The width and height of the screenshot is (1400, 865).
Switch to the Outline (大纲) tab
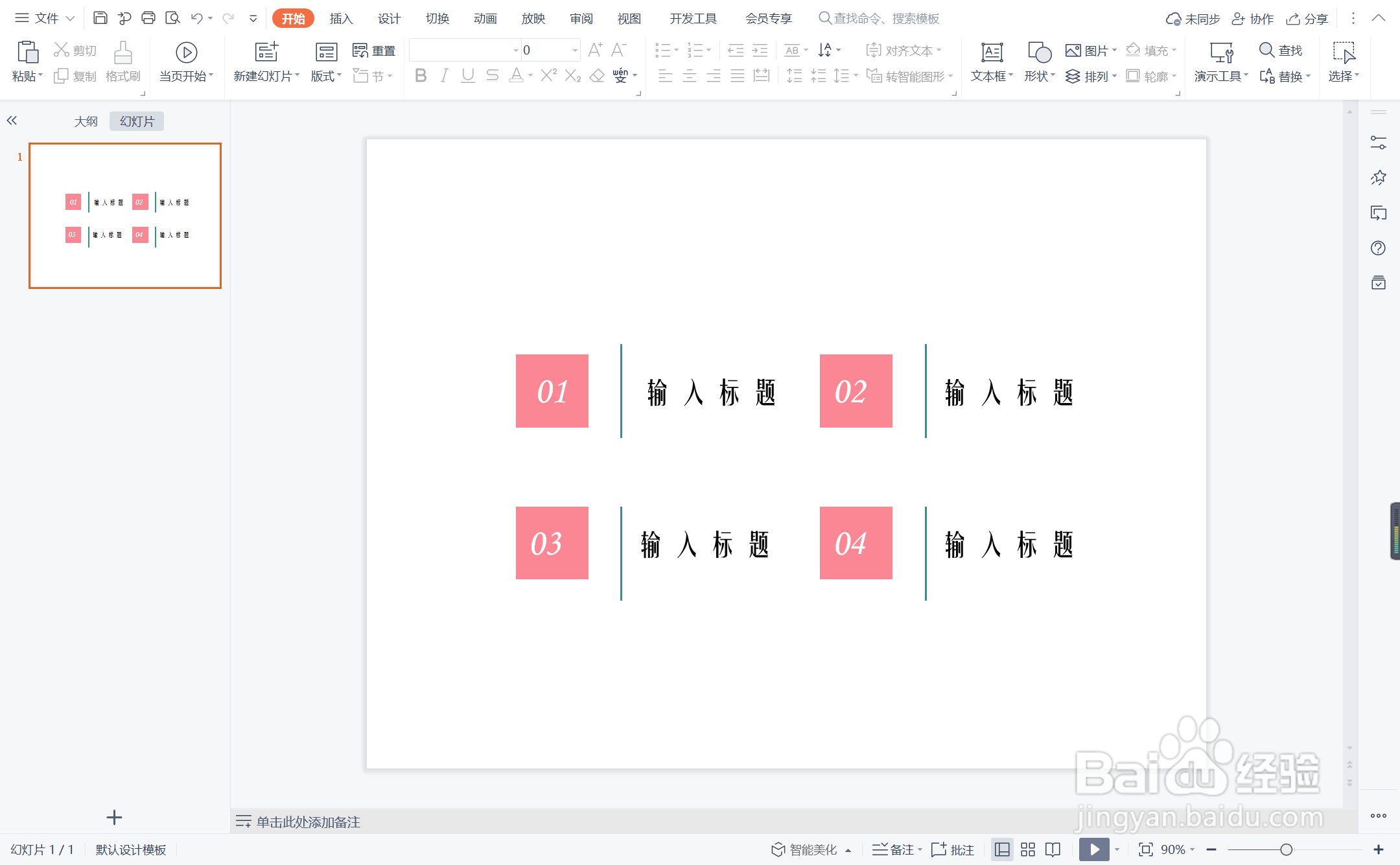point(86,121)
